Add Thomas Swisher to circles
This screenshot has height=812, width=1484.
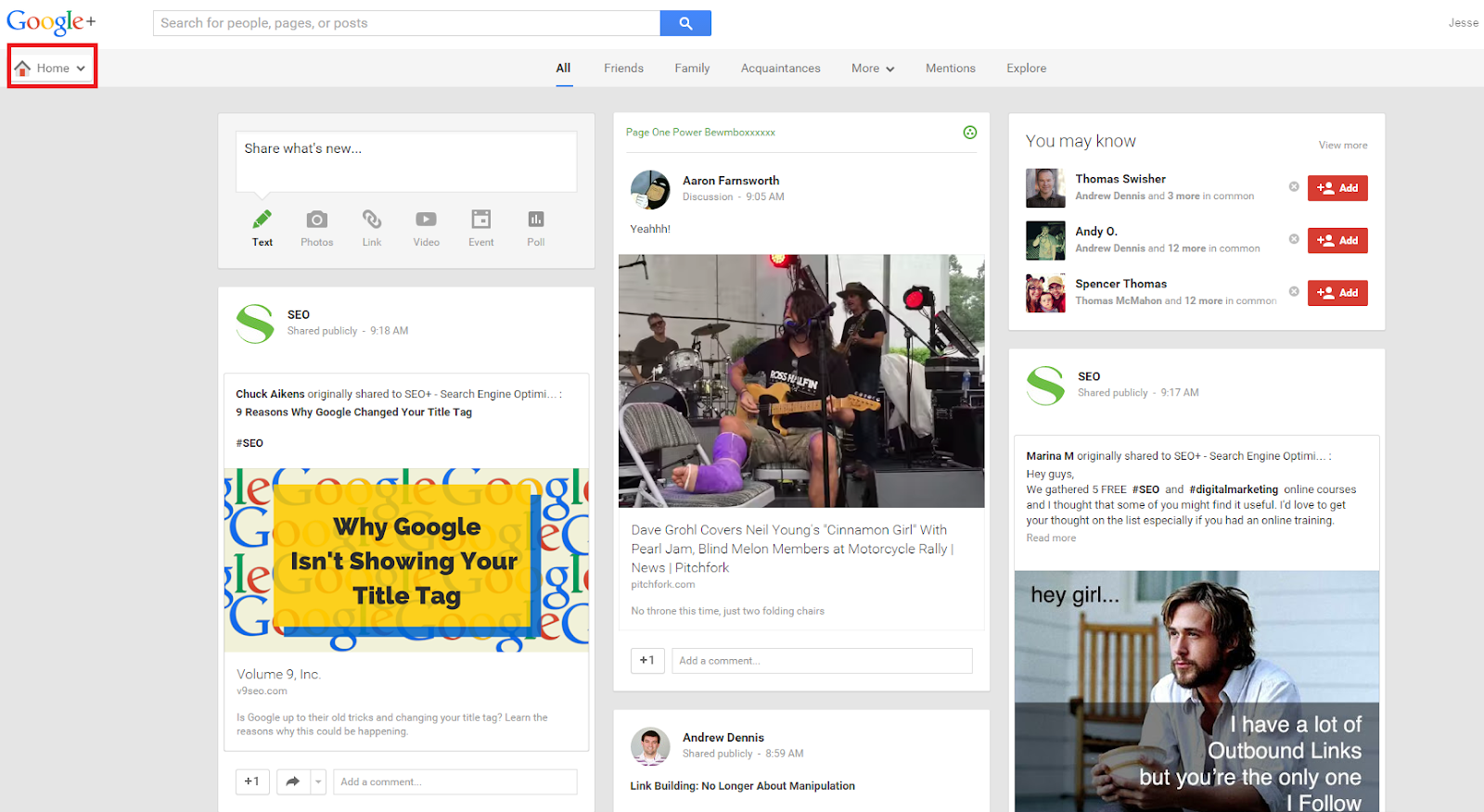click(1337, 188)
